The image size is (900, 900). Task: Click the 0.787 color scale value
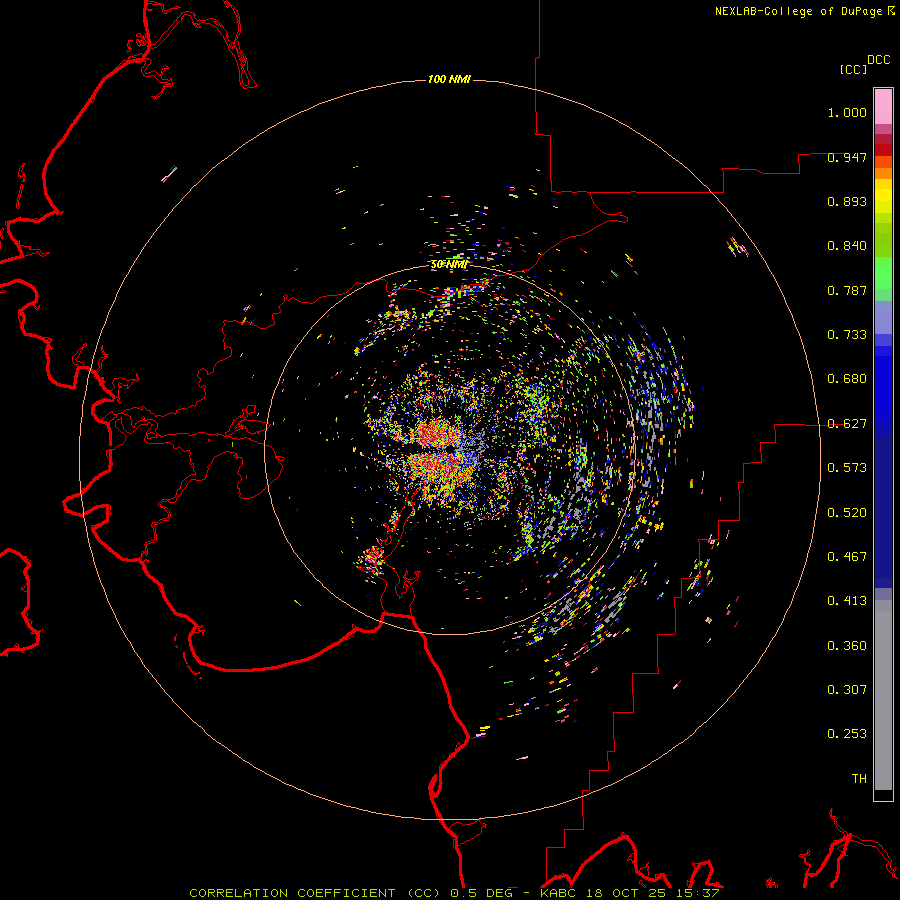847,290
